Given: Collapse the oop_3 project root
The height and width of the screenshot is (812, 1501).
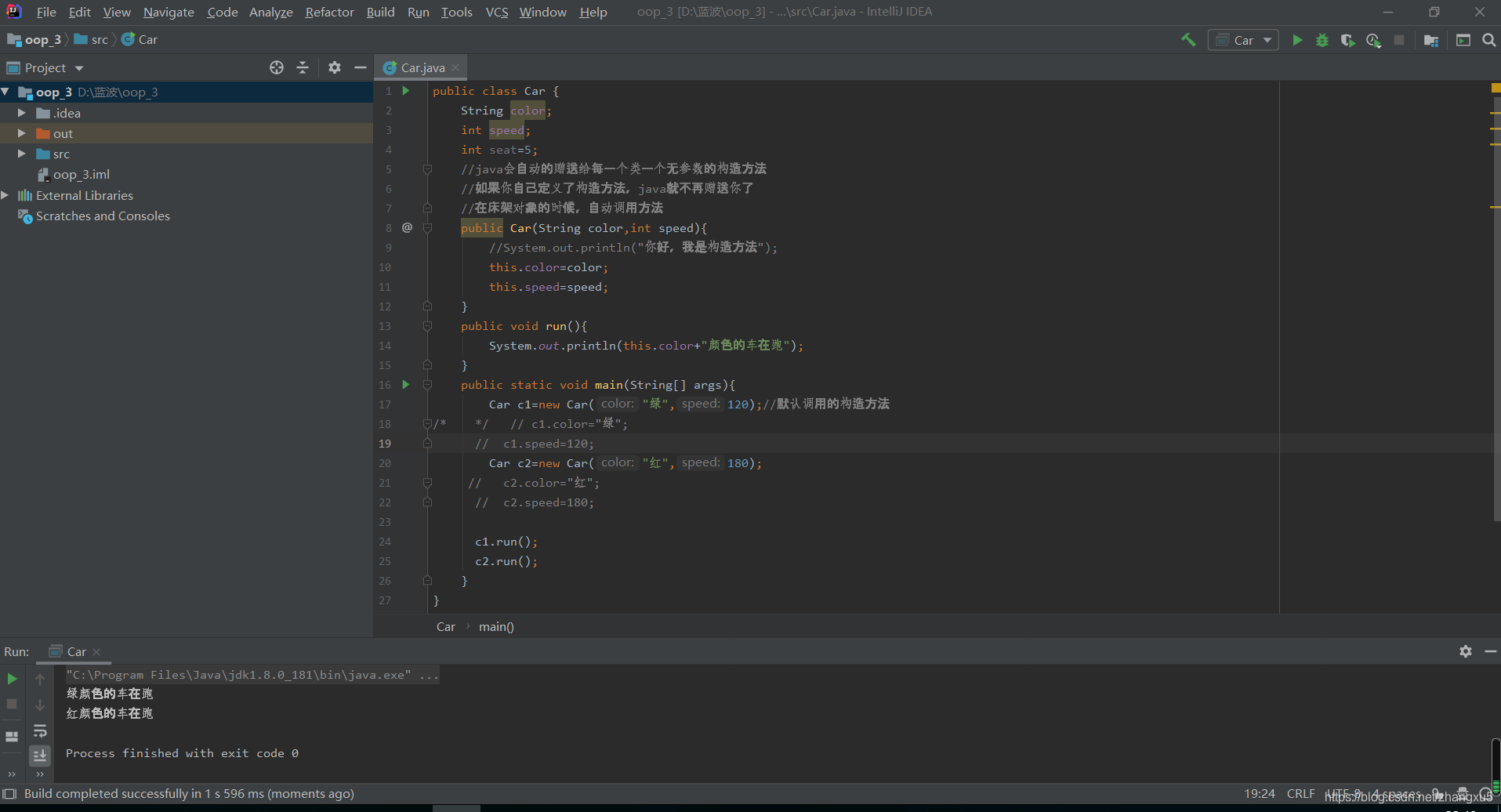Looking at the screenshot, I should [6, 92].
